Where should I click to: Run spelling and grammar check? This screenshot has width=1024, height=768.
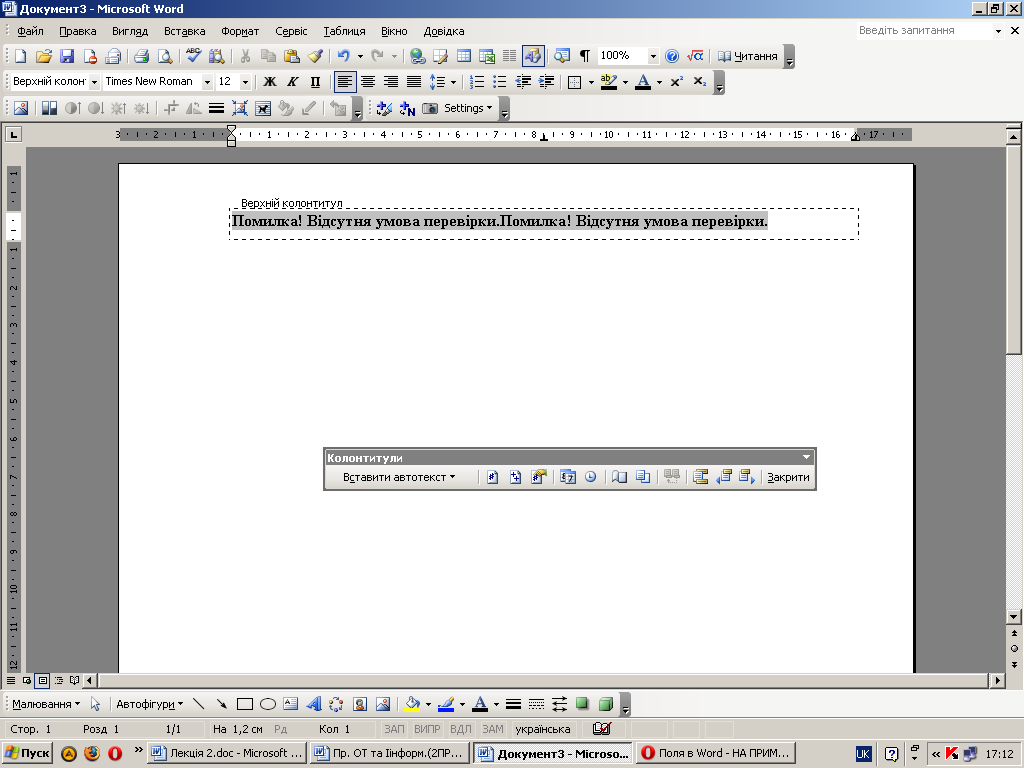coord(193,56)
